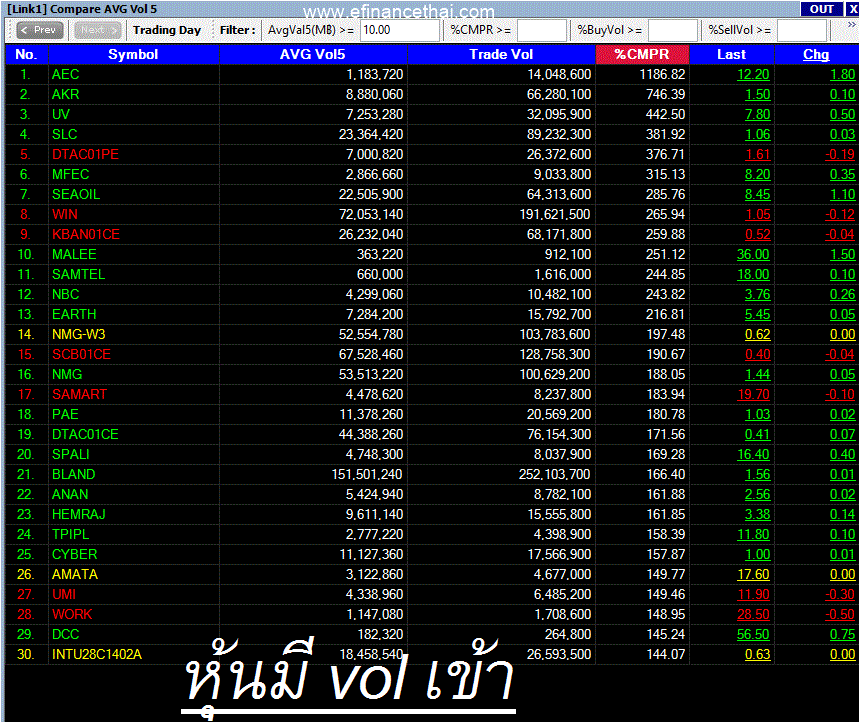This screenshot has width=859, height=722.
Task: Select the DTAC01CE symbol
Action: [85, 434]
